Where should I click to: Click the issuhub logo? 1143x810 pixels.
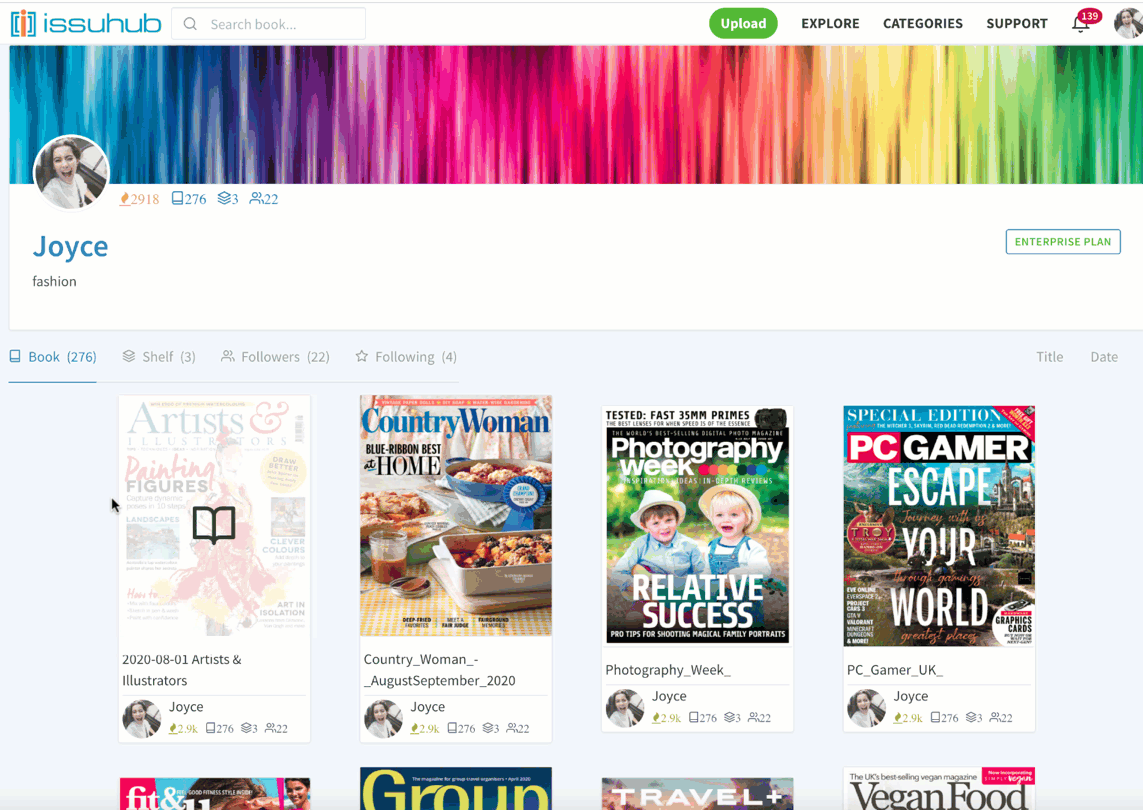click(85, 23)
